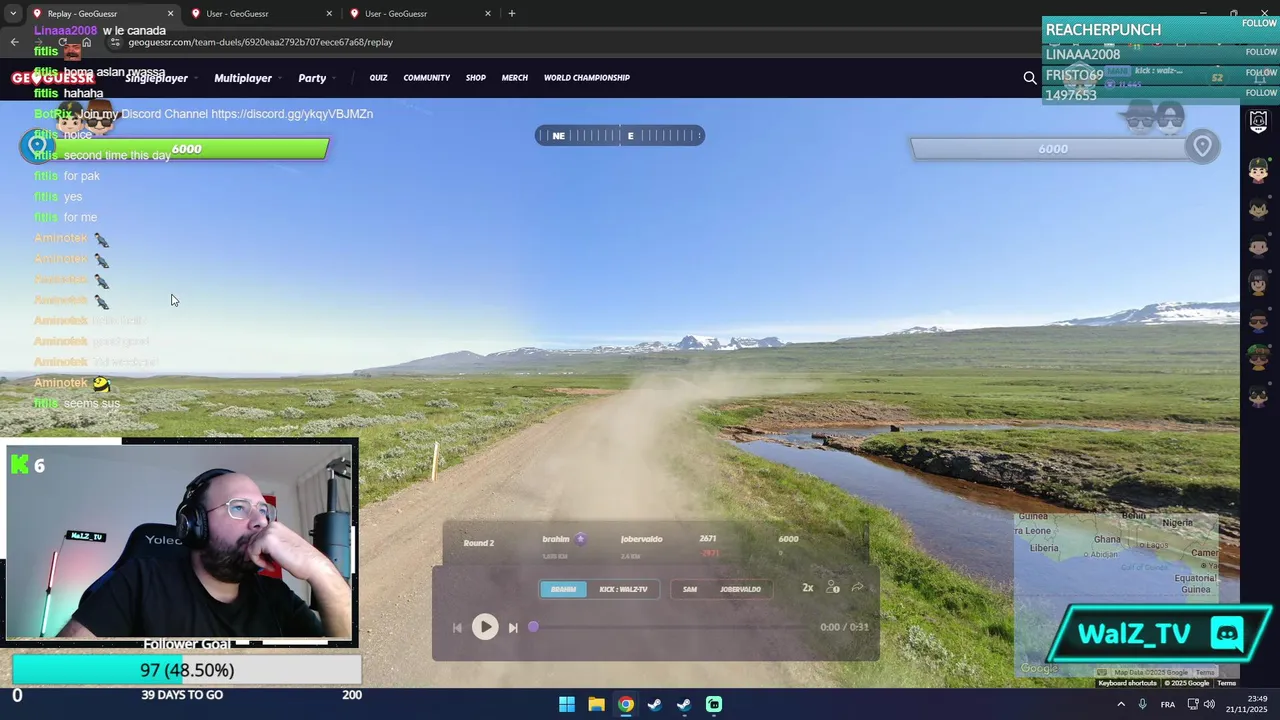Click the GeoGuessr logo
The width and height of the screenshot is (1280, 720).
click(52, 78)
